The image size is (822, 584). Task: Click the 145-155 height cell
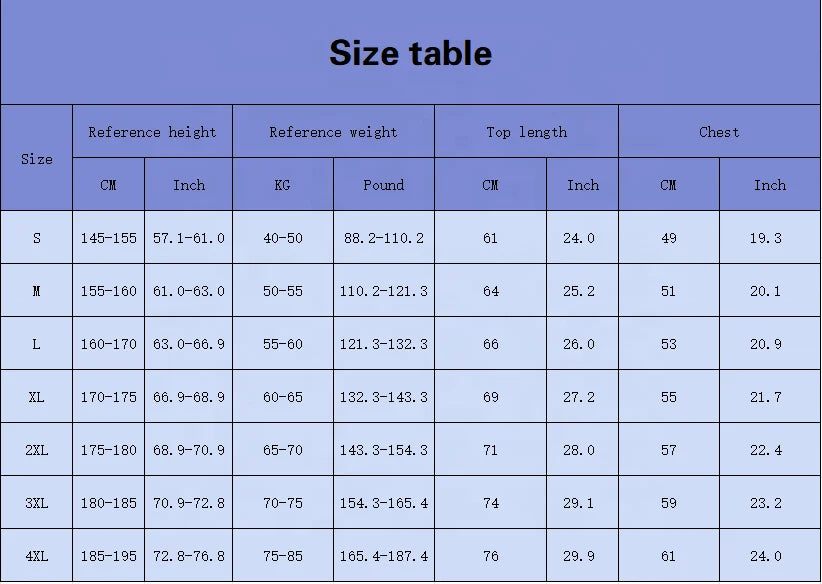point(108,238)
